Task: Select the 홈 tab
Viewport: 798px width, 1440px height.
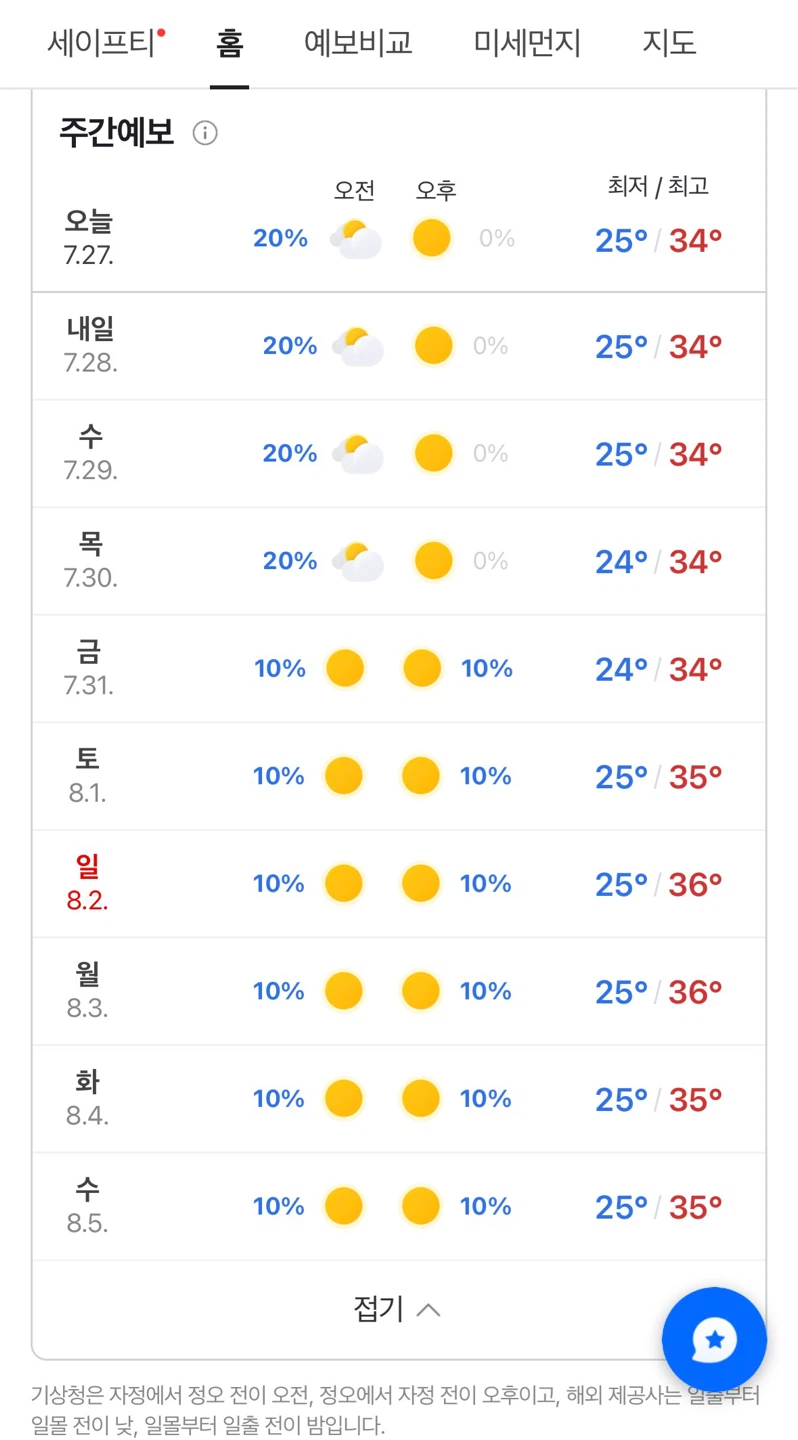Action: [229, 43]
